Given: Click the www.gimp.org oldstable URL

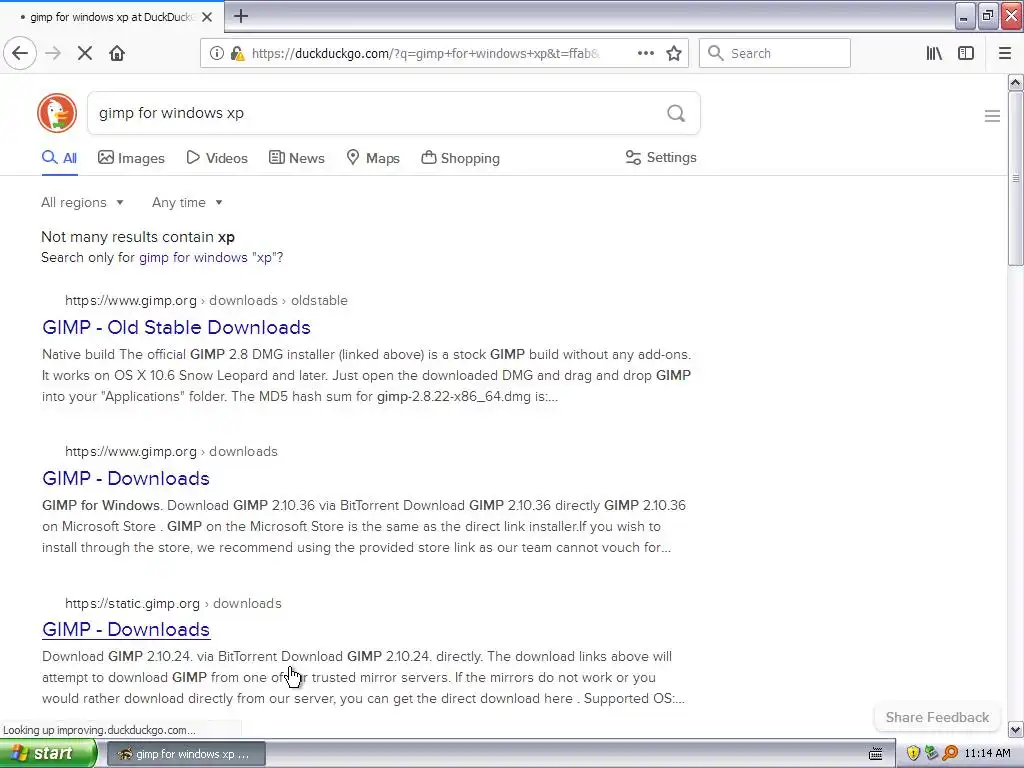Looking at the screenshot, I should (x=206, y=300).
